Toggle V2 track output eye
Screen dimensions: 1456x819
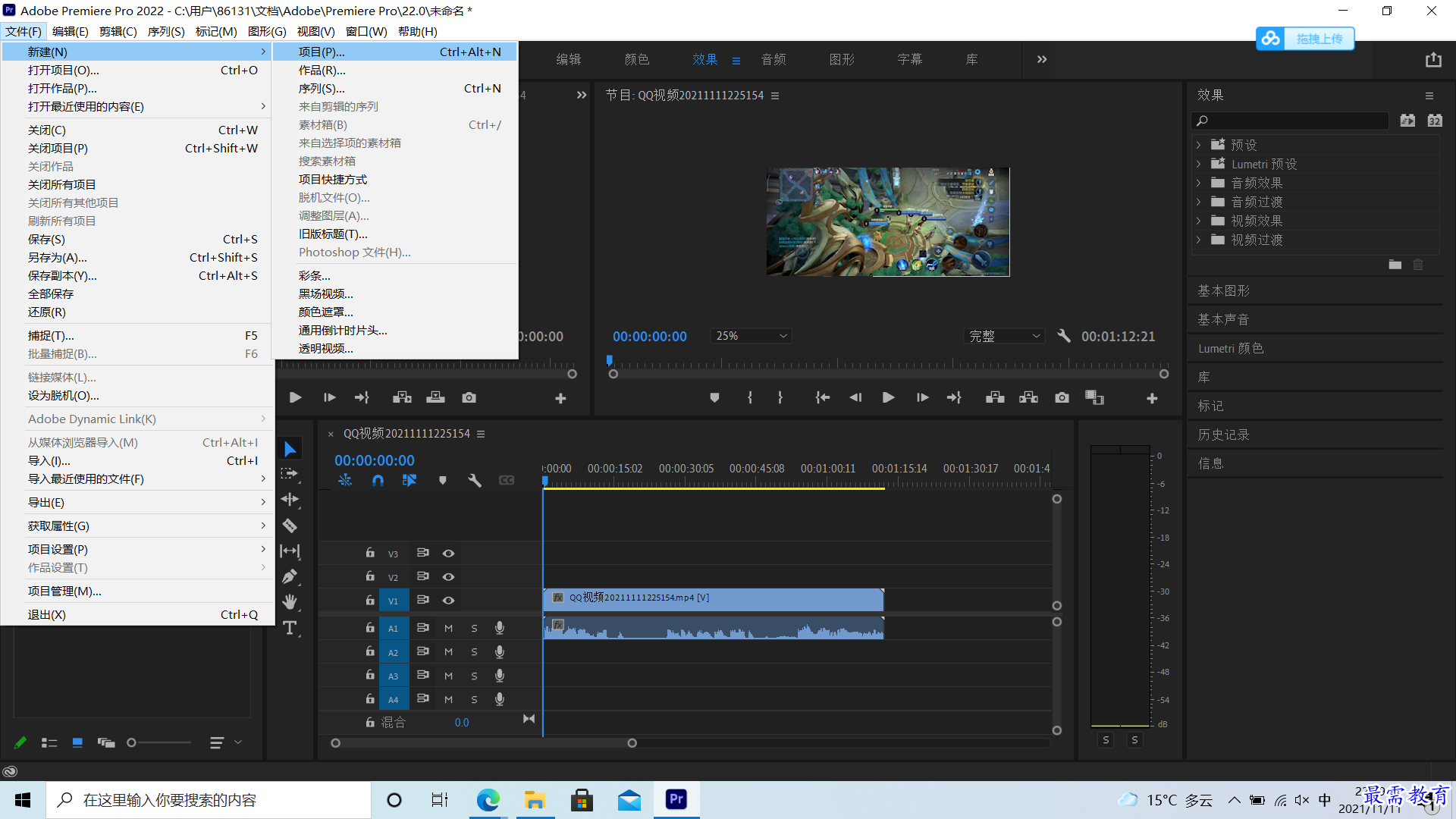pos(448,576)
